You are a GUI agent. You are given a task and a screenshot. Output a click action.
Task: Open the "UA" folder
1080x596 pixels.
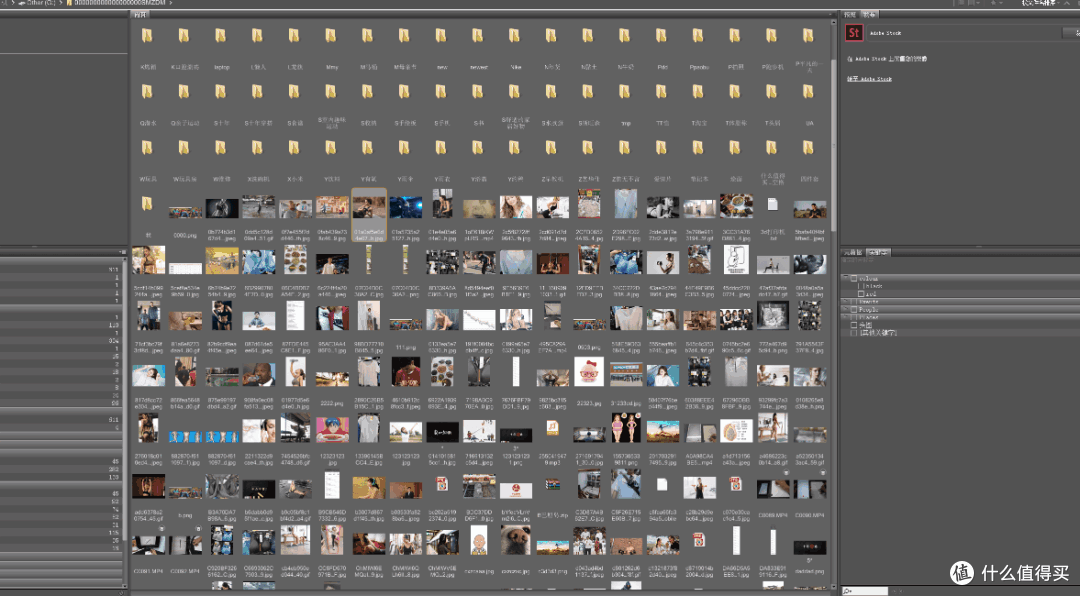coord(809,92)
